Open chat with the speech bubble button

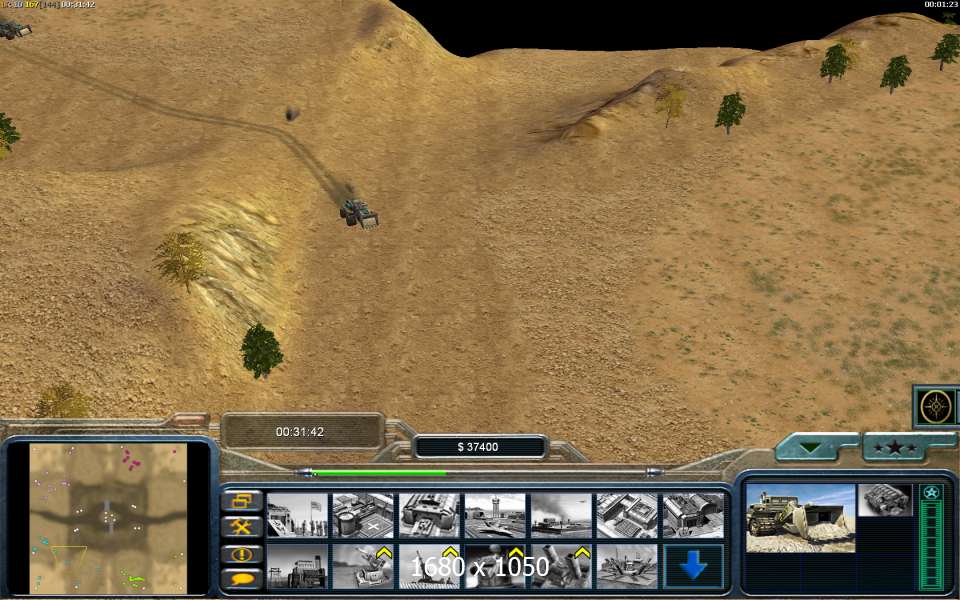242,579
